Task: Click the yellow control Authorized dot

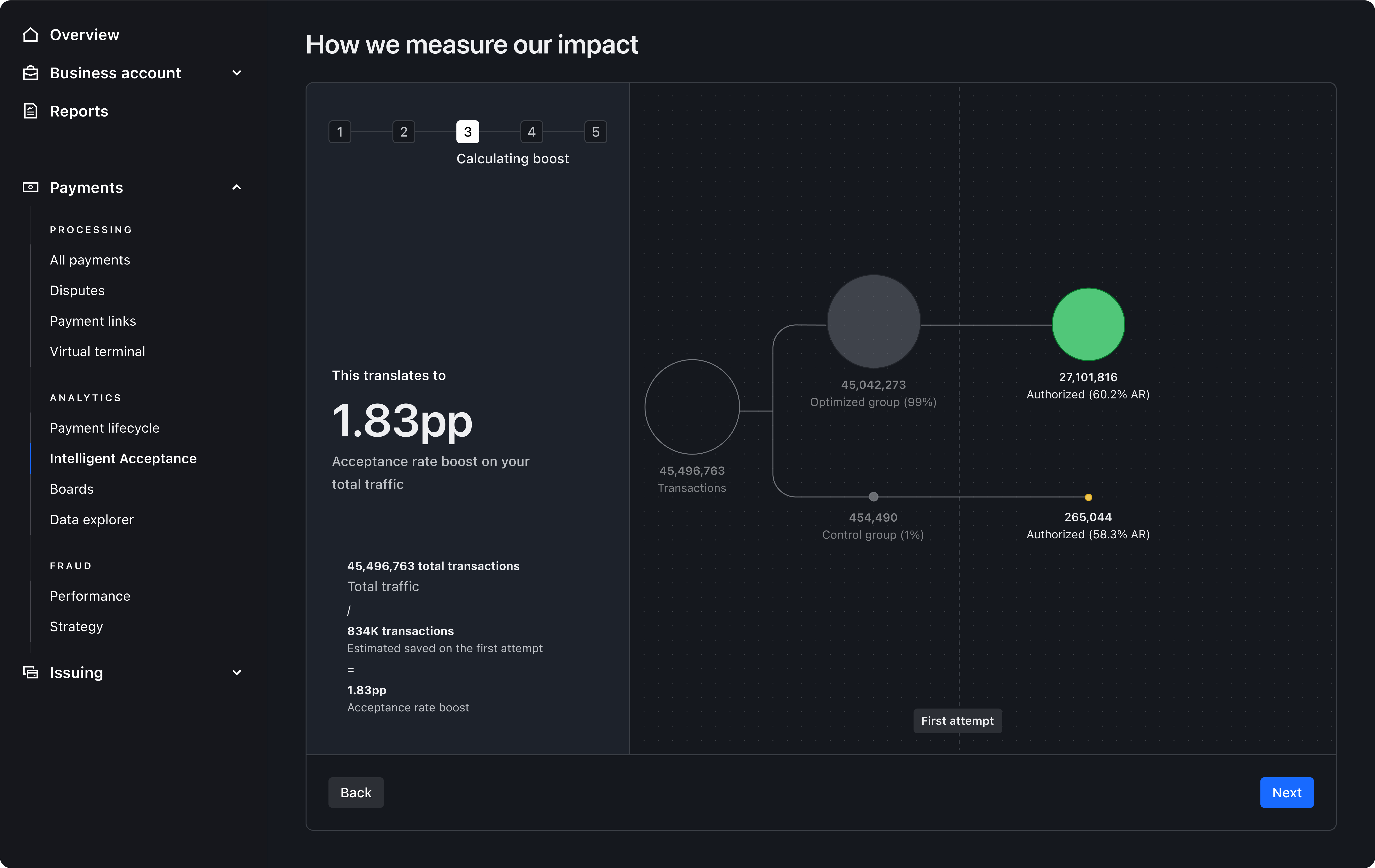Action: (x=1088, y=498)
